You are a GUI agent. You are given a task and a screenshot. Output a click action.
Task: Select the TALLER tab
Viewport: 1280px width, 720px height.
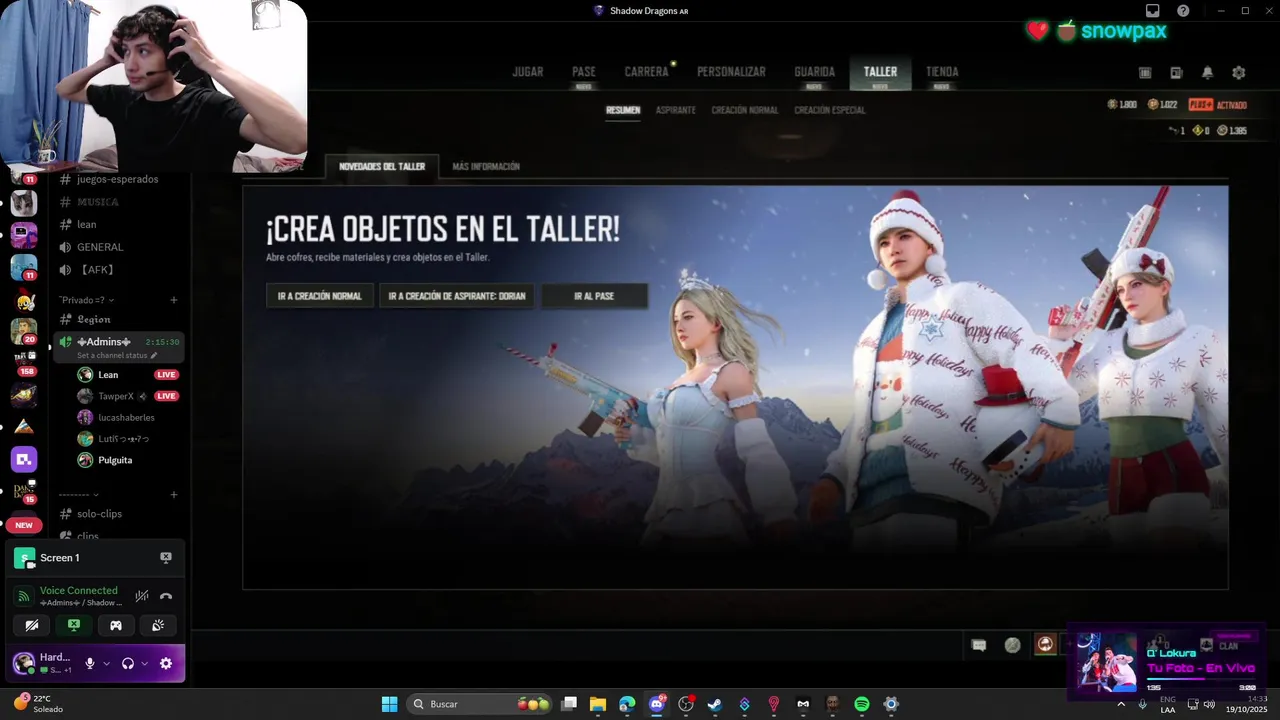coord(880,72)
